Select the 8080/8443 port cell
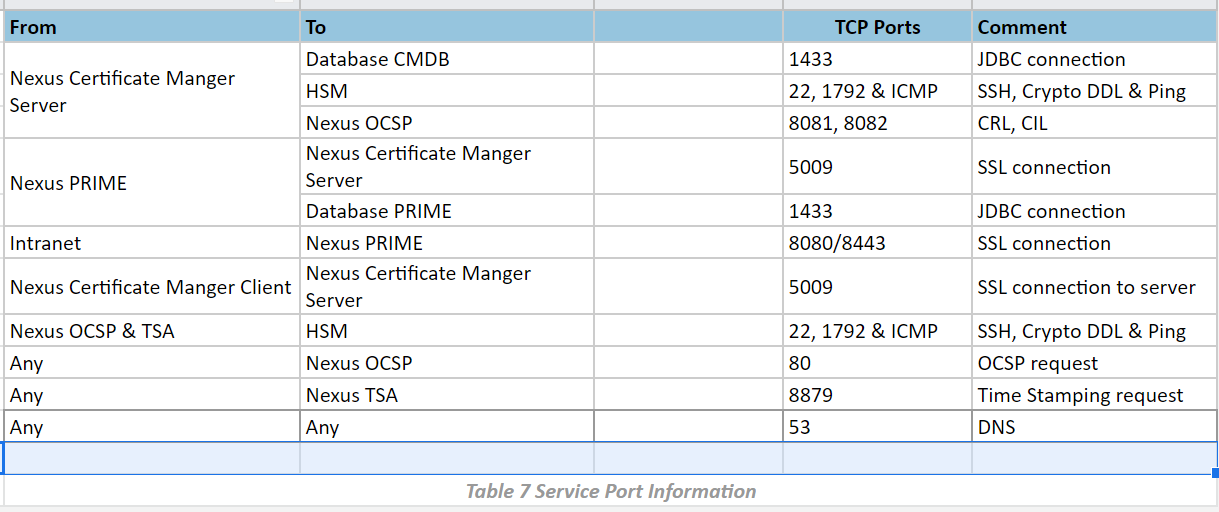Image resolution: width=1219 pixels, height=512 pixels. (877, 243)
